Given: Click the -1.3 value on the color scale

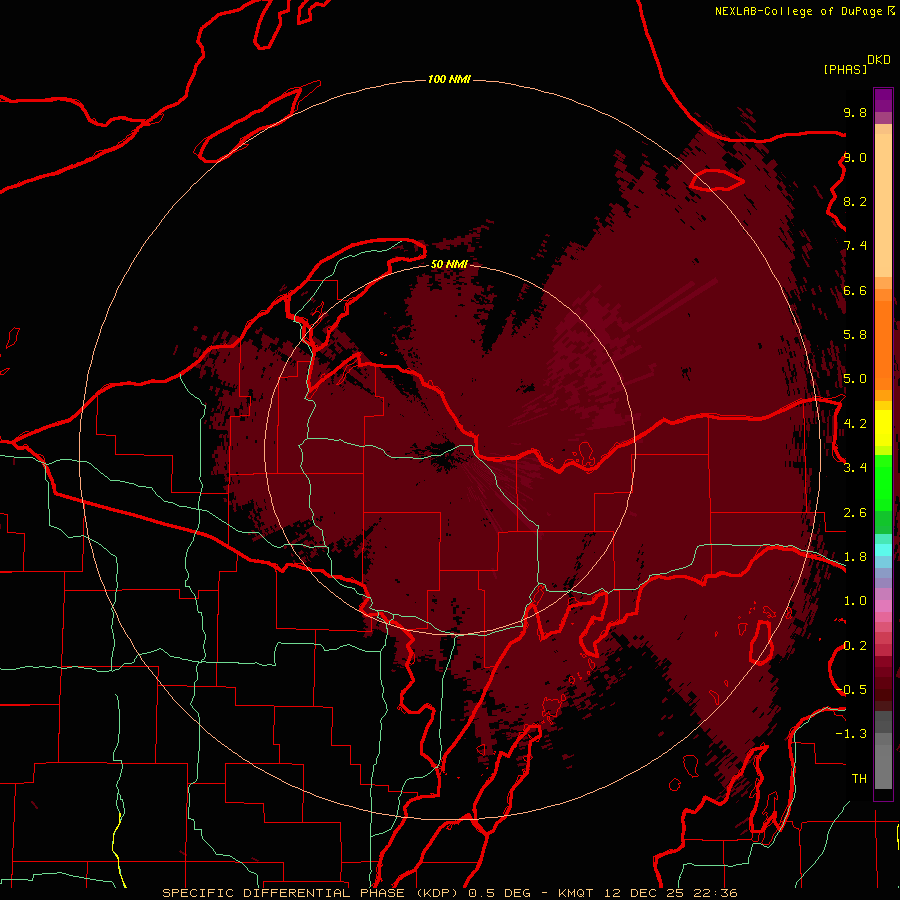Looking at the screenshot, I should [x=851, y=734].
